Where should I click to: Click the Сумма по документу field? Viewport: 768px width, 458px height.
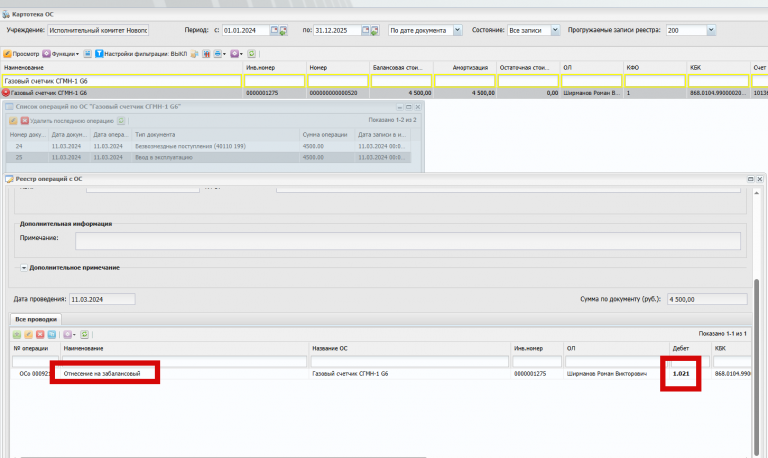[707, 299]
